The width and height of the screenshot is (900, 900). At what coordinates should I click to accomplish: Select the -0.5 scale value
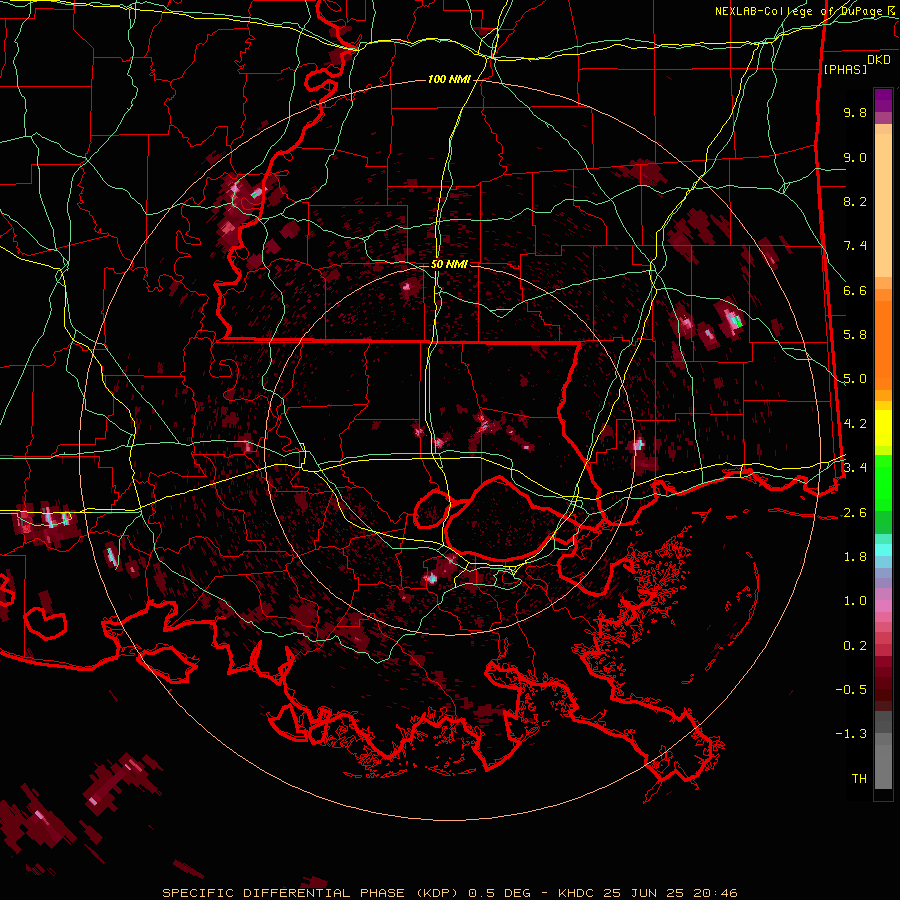[x=851, y=690]
